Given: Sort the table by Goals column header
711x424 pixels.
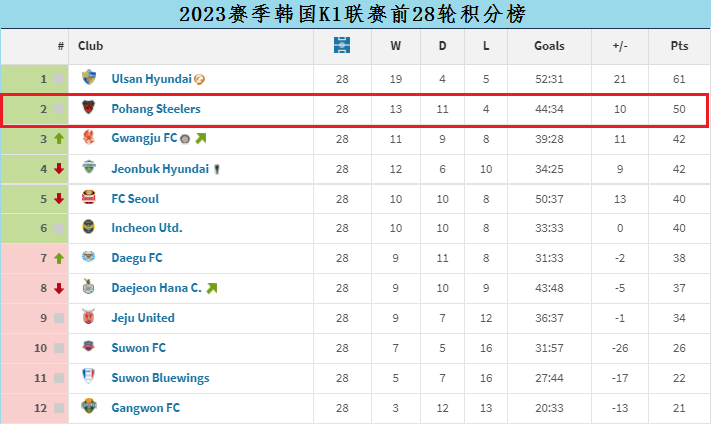Looking at the screenshot, I should (x=549, y=46).
